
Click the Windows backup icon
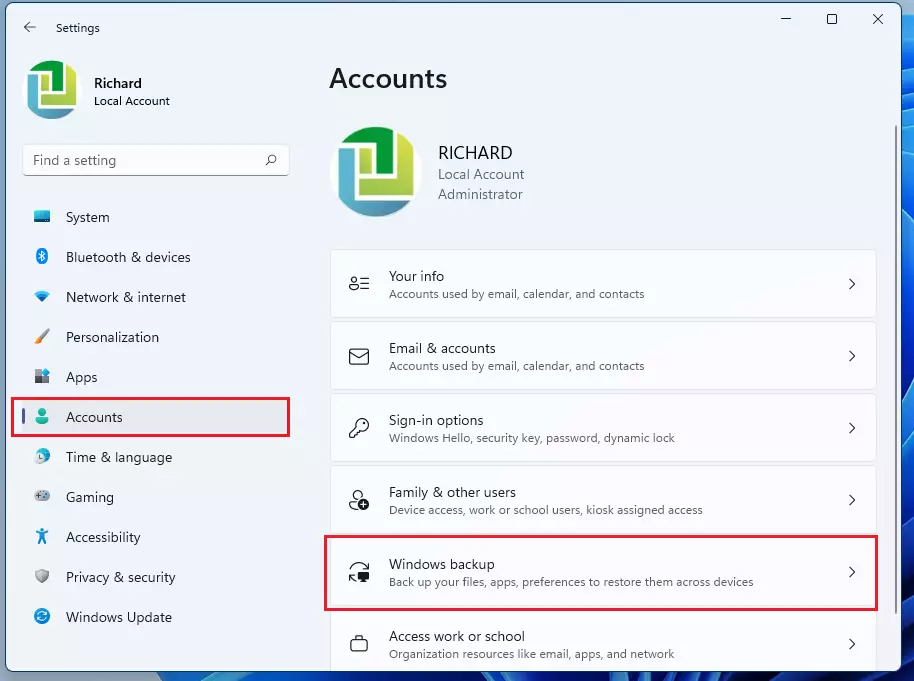coord(359,572)
